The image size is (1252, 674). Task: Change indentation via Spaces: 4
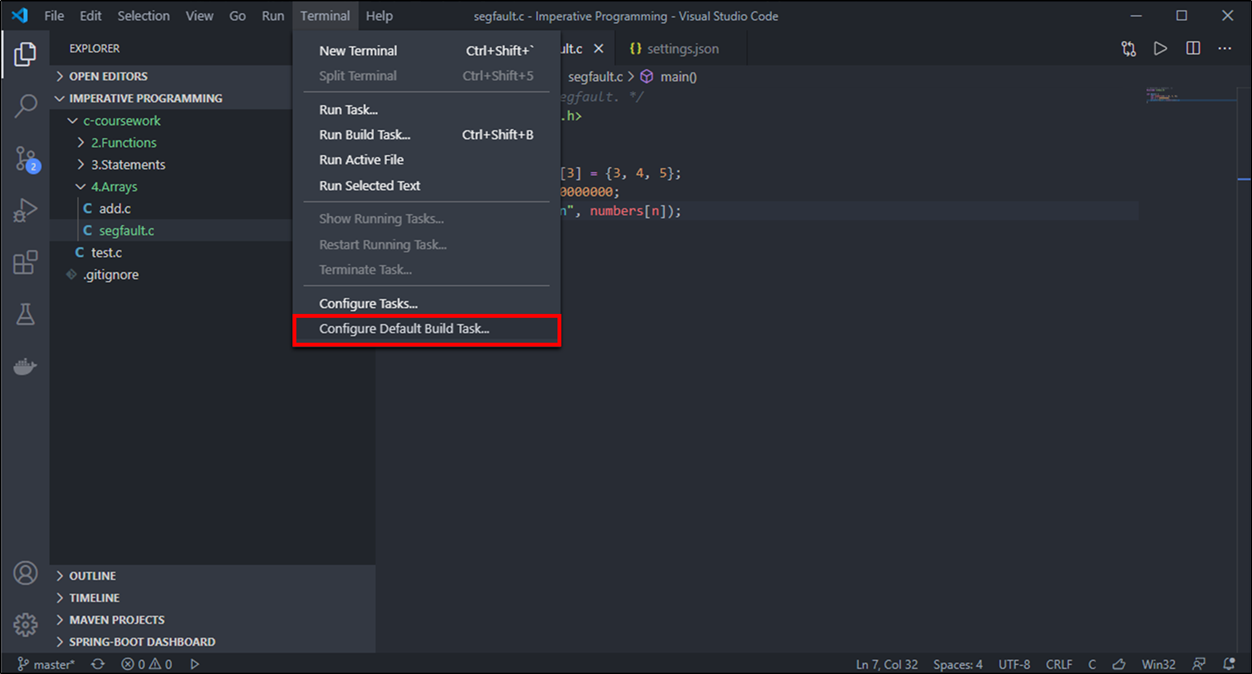click(x=958, y=664)
